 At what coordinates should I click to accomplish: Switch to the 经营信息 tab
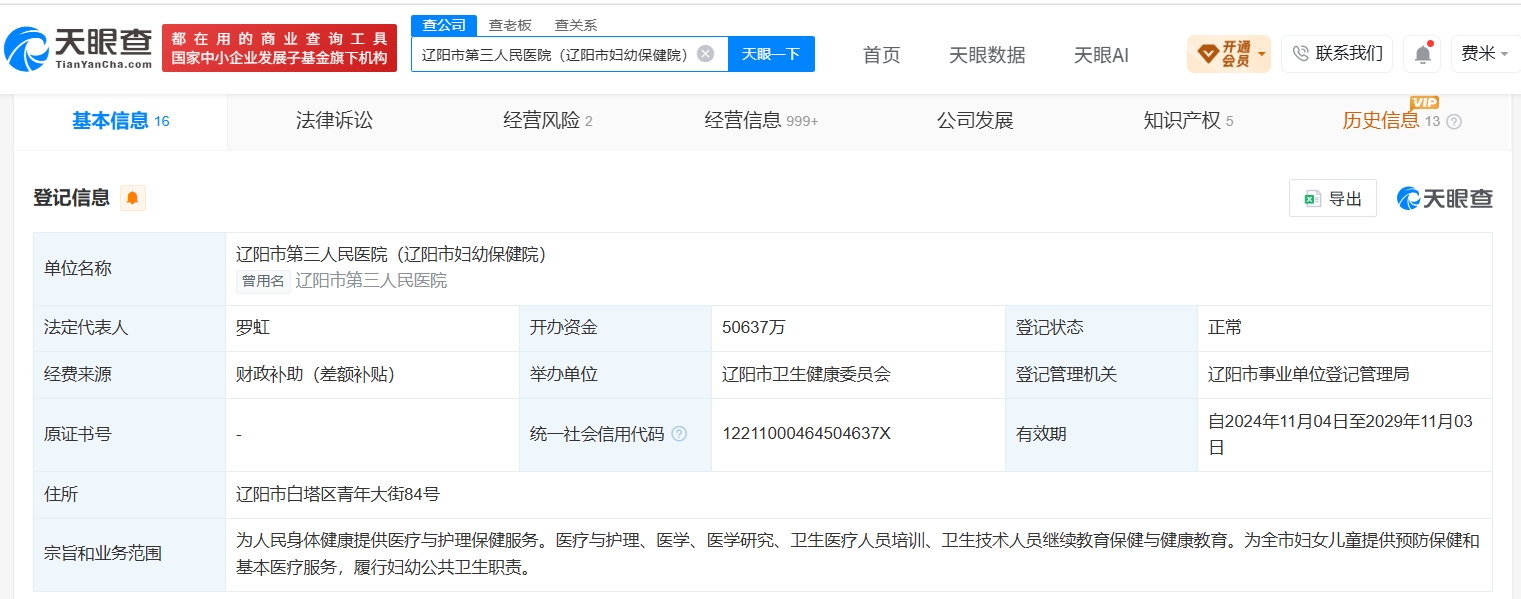click(x=761, y=121)
